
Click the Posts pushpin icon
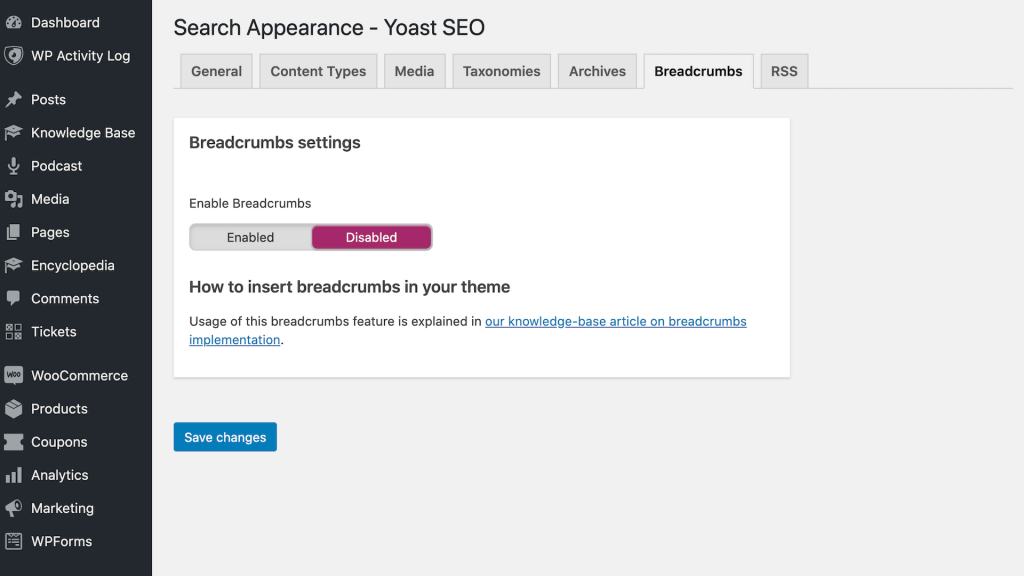coord(14,99)
